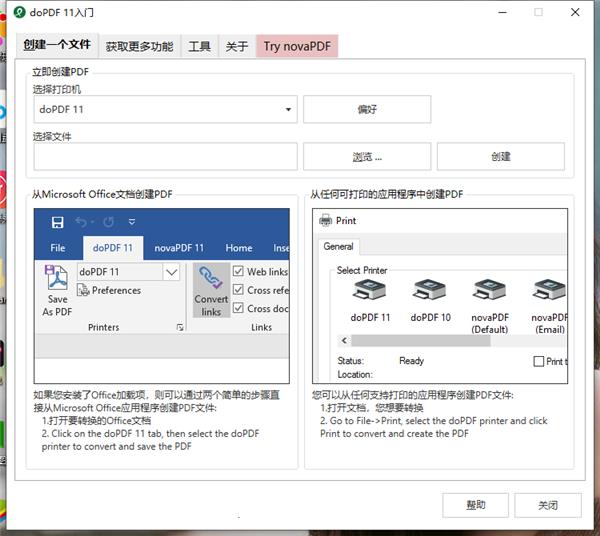Select the General tab in Print dialog
600x536 pixels.
pos(338,246)
